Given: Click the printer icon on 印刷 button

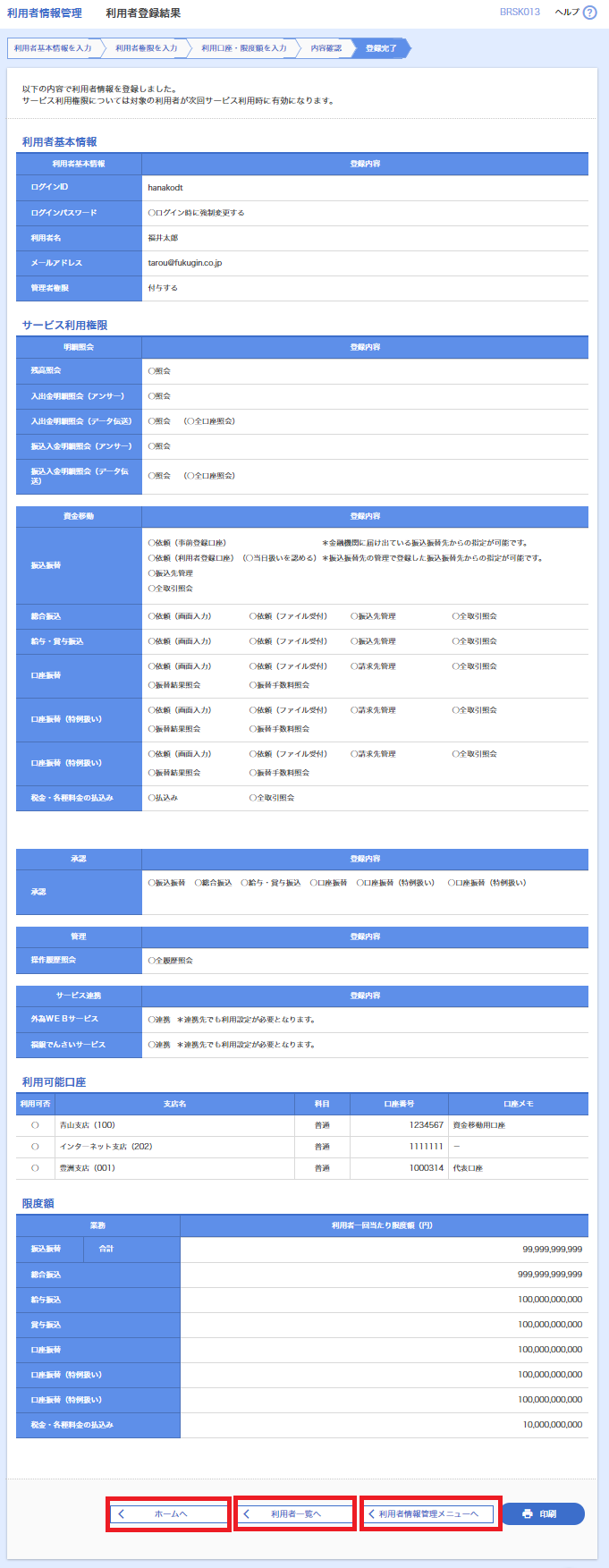Looking at the screenshot, I should [x=528, y=1513].
